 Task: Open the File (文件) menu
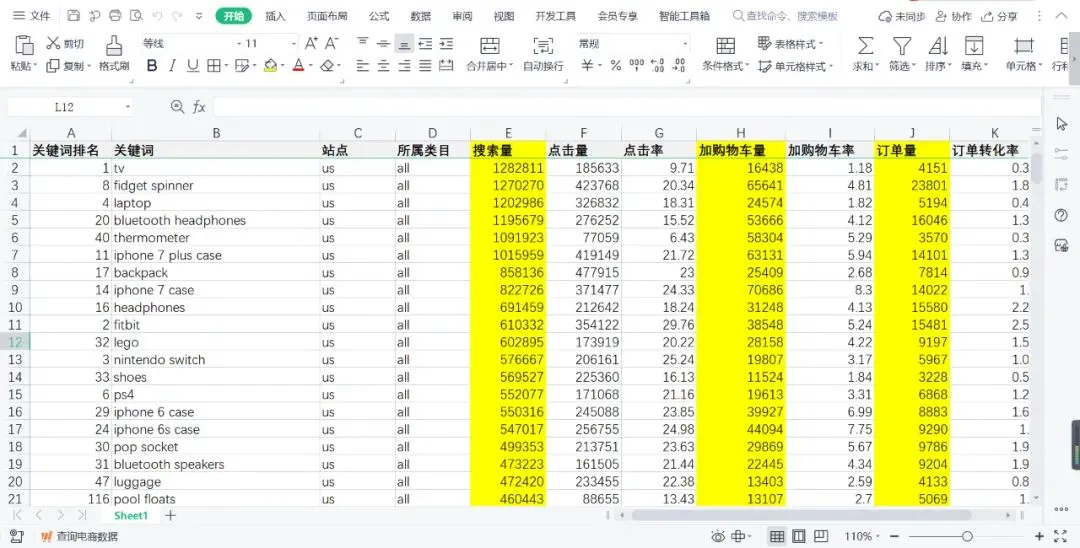(x=32, y=15)
